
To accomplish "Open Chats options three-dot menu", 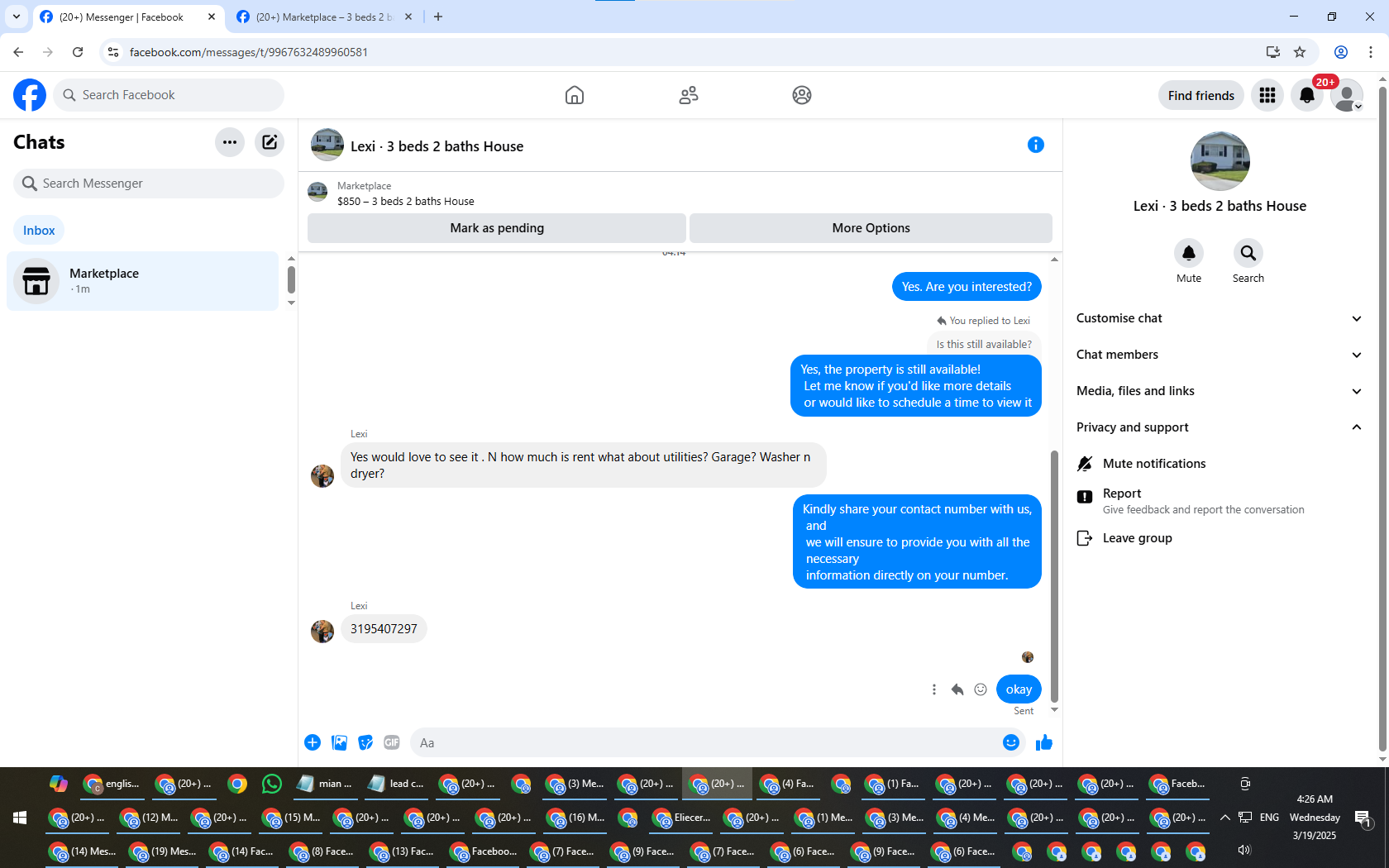I will 230,142.
